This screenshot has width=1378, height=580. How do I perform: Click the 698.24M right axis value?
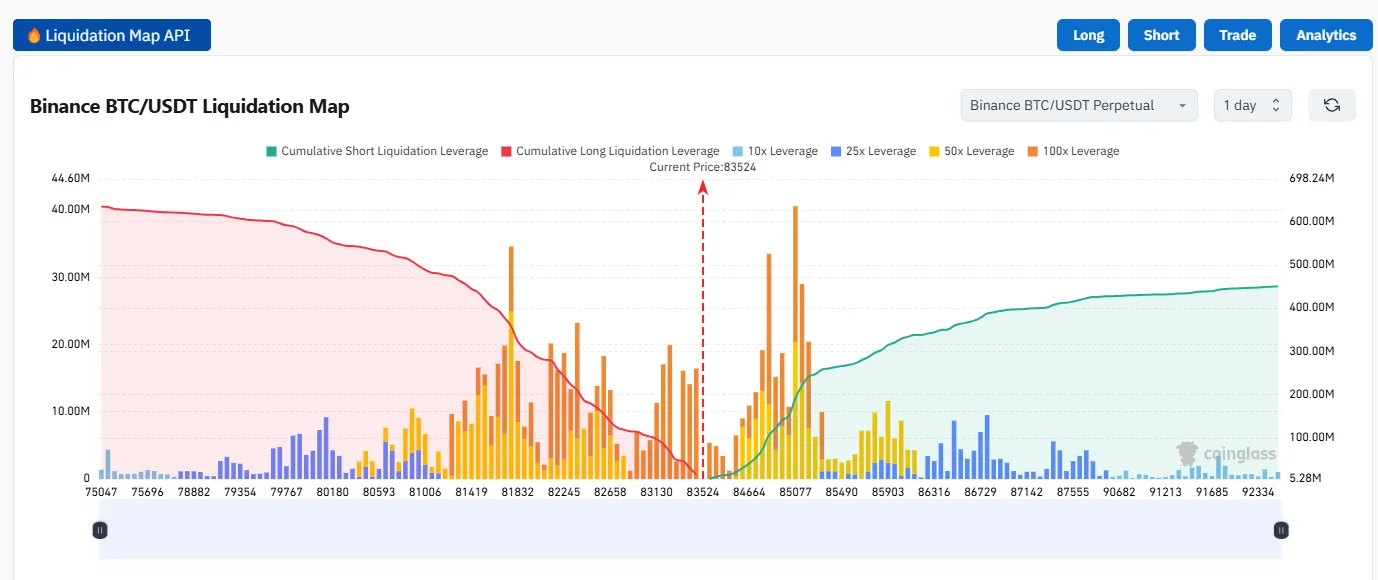coord(1310,178)
